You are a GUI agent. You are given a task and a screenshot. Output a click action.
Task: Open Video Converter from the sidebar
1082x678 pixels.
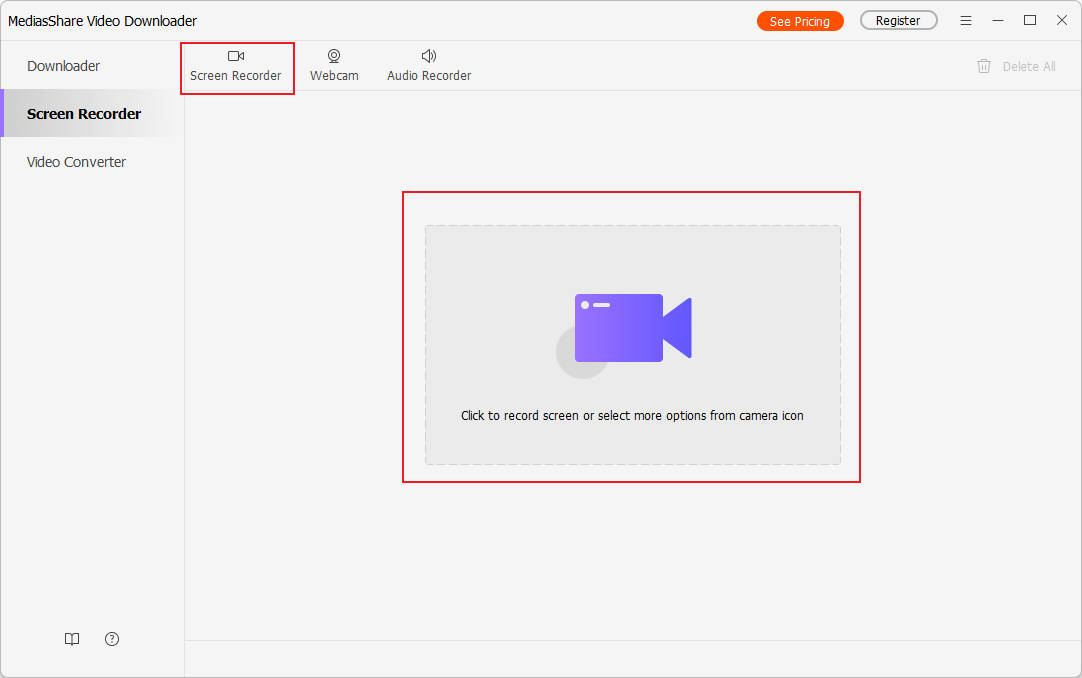(76, 162)
